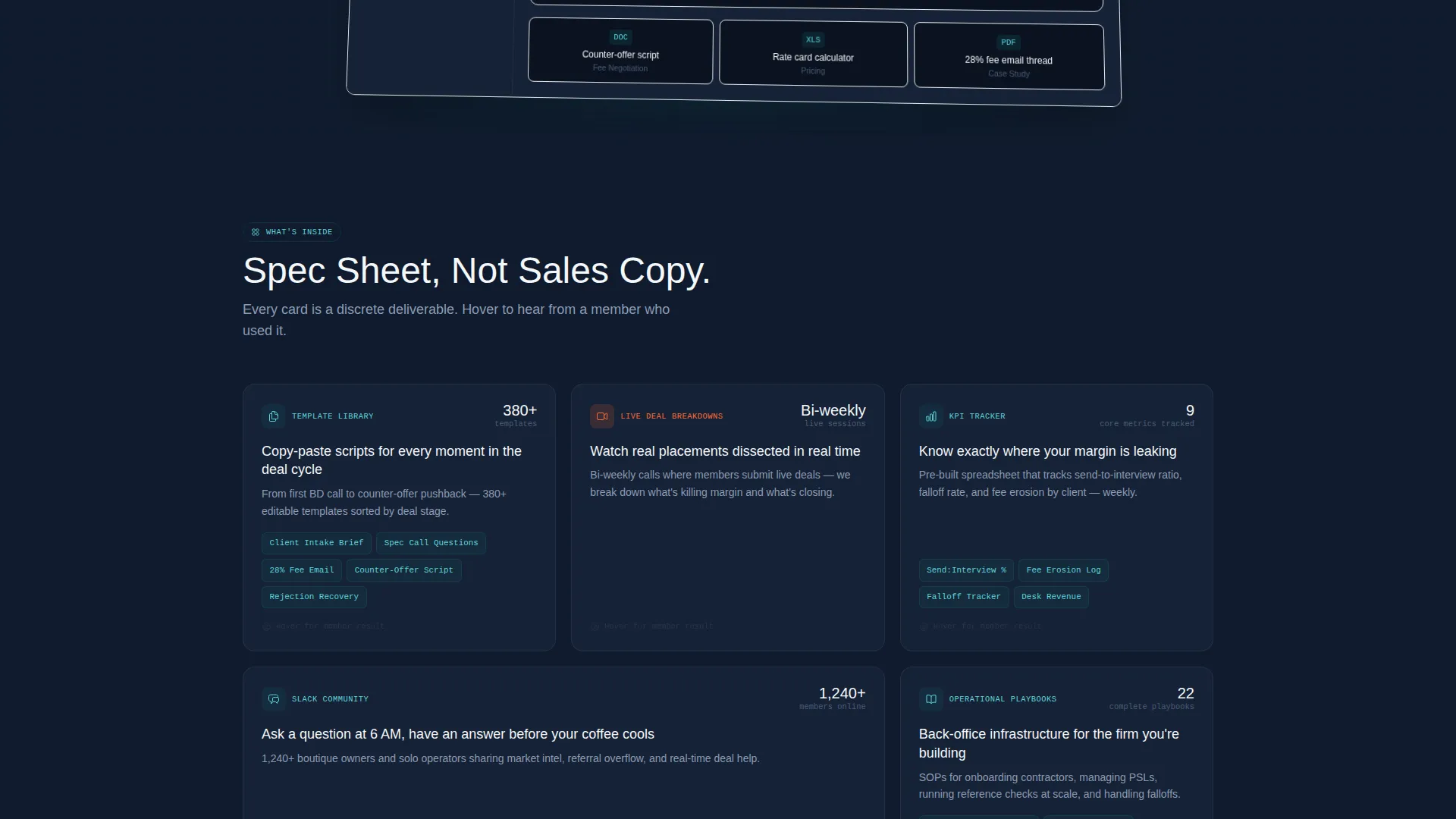Screen dimensions: 1456x819
Task: Select the Counter-Offer Script tag
Action: point(403,570)
